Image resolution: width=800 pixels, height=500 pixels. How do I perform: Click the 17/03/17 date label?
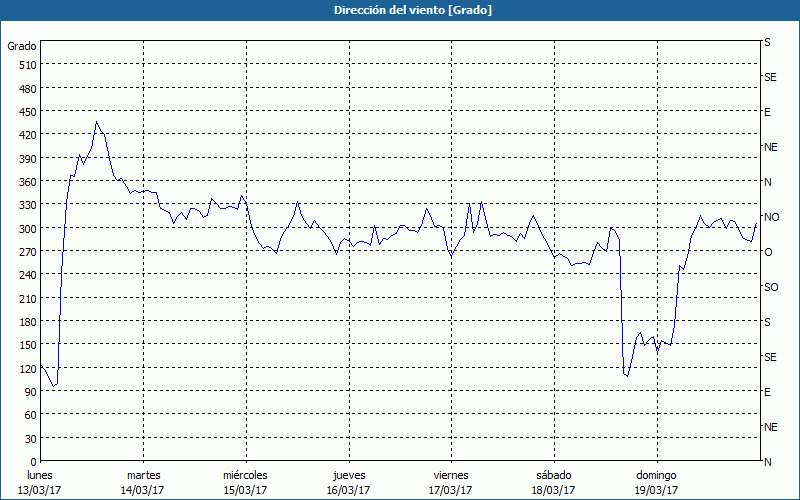pos(450,490)
